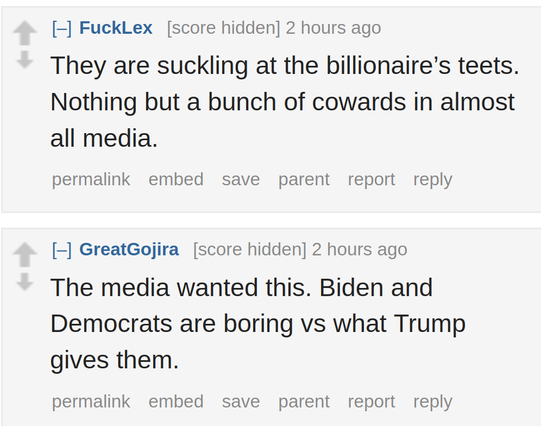Upvote GreatGojira's comment
541x426 pixels.
[x=25, y=255]
